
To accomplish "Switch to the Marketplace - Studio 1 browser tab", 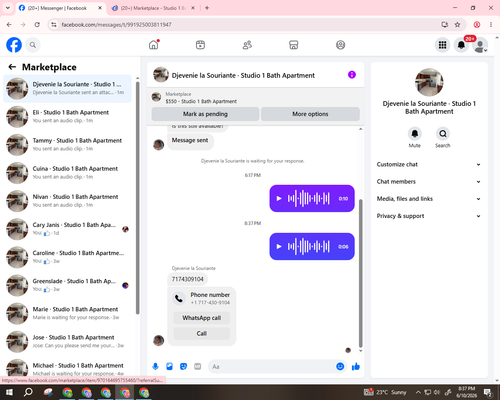I will [x=153, y=8].
